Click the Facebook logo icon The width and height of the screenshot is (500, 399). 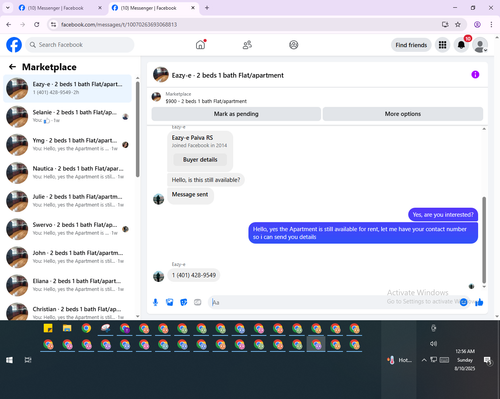click(x=14, y=45)
